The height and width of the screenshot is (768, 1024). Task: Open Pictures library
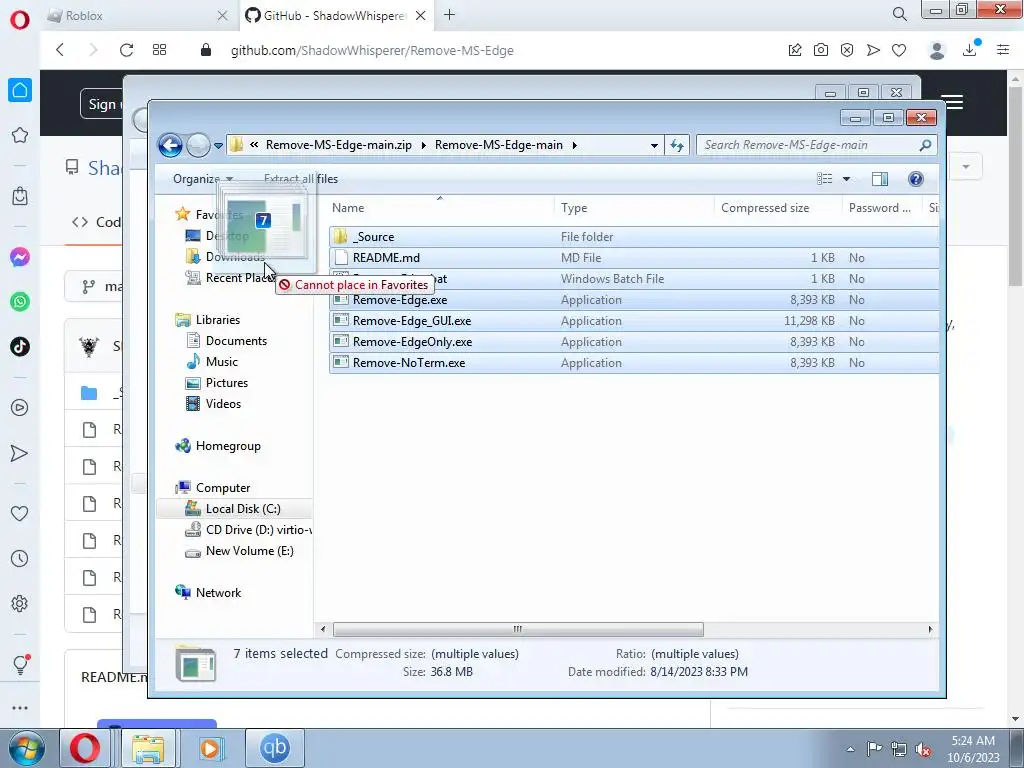(227, 383)
